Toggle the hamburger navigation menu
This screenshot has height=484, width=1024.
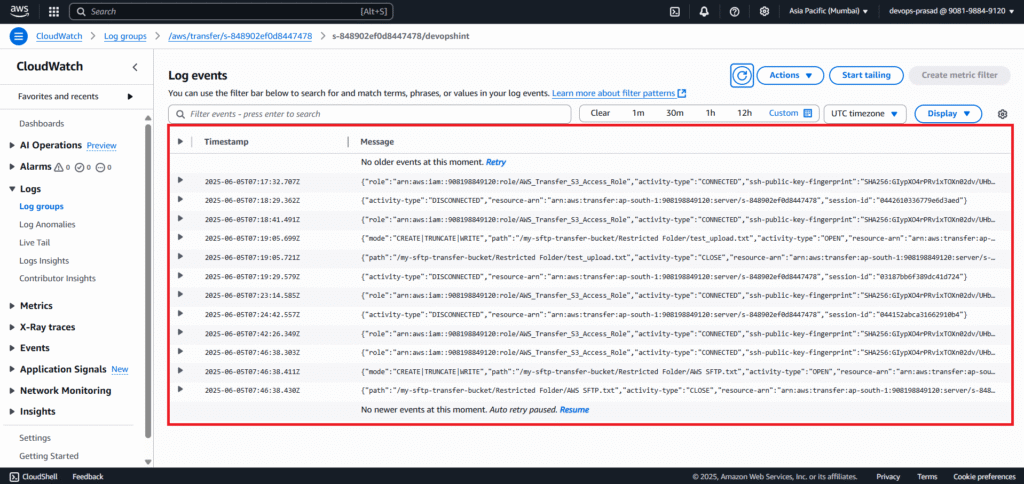tap(19, 36)
